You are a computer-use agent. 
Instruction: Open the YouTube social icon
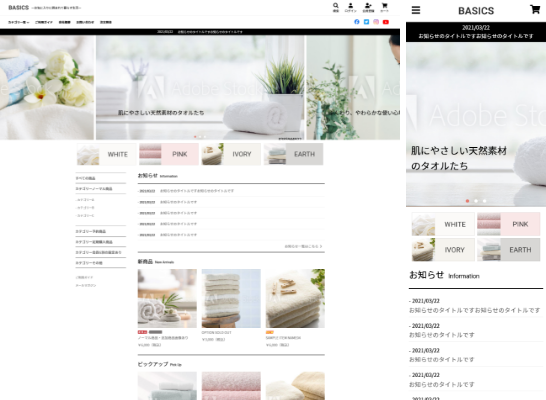tap(386, 22)
